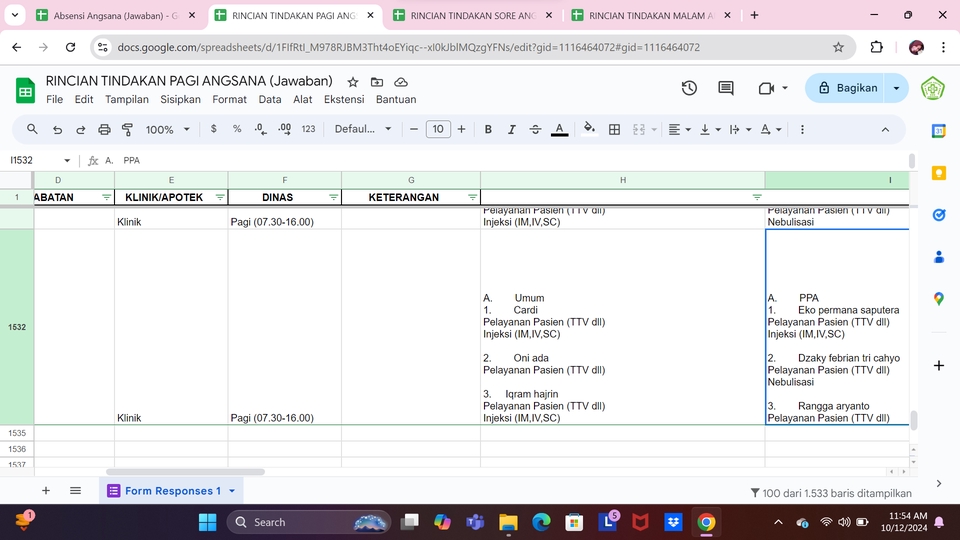
Task: Toggle bold formatting
Action: (x=488, y=129)
